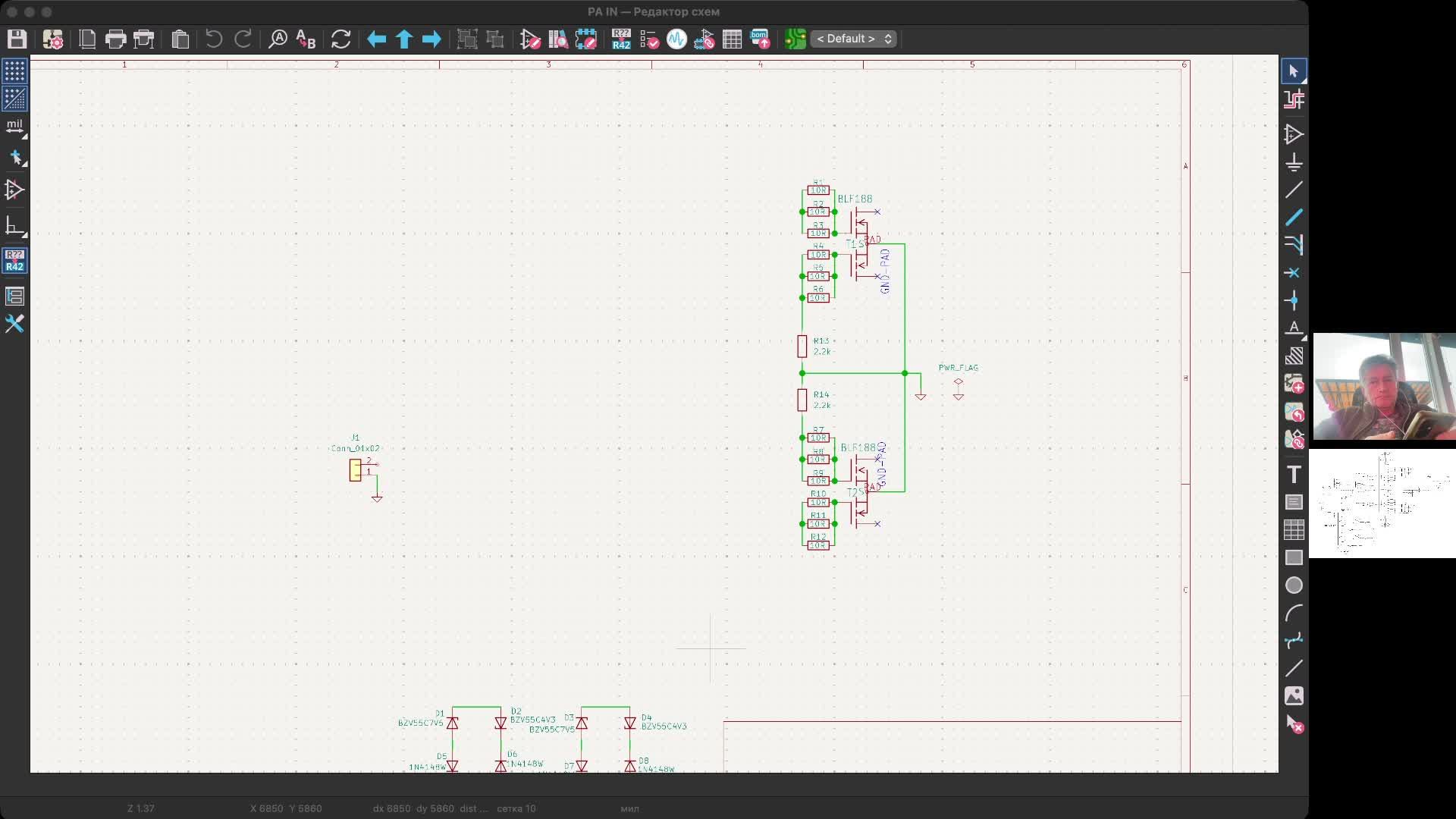1456x819 pixels.
Task: Toggle hidden pin visibility
Action: pyautogui.click(x=15, y=190)
